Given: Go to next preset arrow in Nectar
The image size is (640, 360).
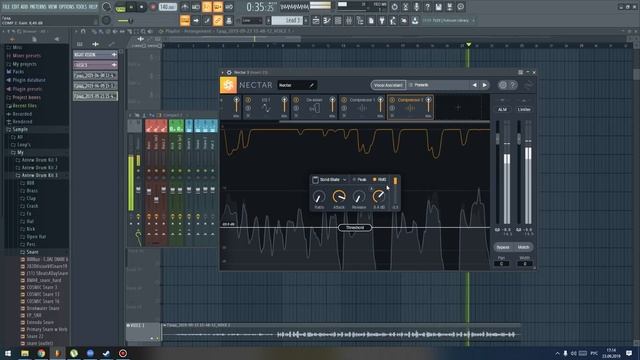Looking at the screenshot, I should click(484, 85).
